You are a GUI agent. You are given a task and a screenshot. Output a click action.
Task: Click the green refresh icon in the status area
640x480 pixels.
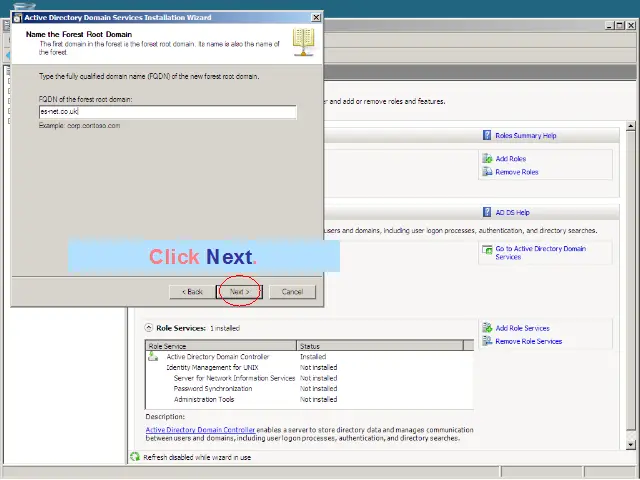coord(135,457)
